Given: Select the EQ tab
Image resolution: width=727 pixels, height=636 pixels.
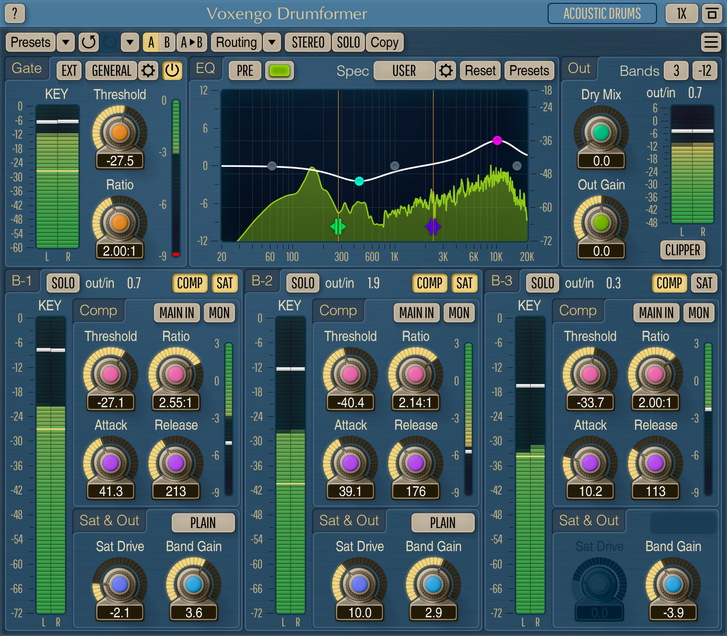Looking at the screenshot, I should click(205, 69).
